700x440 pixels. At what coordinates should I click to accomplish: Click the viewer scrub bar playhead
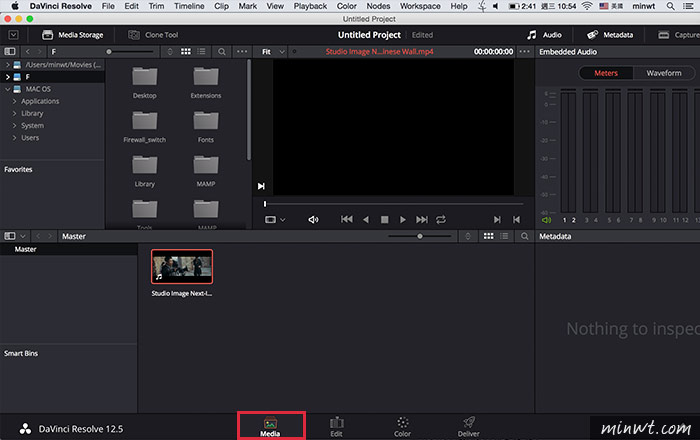265,204
